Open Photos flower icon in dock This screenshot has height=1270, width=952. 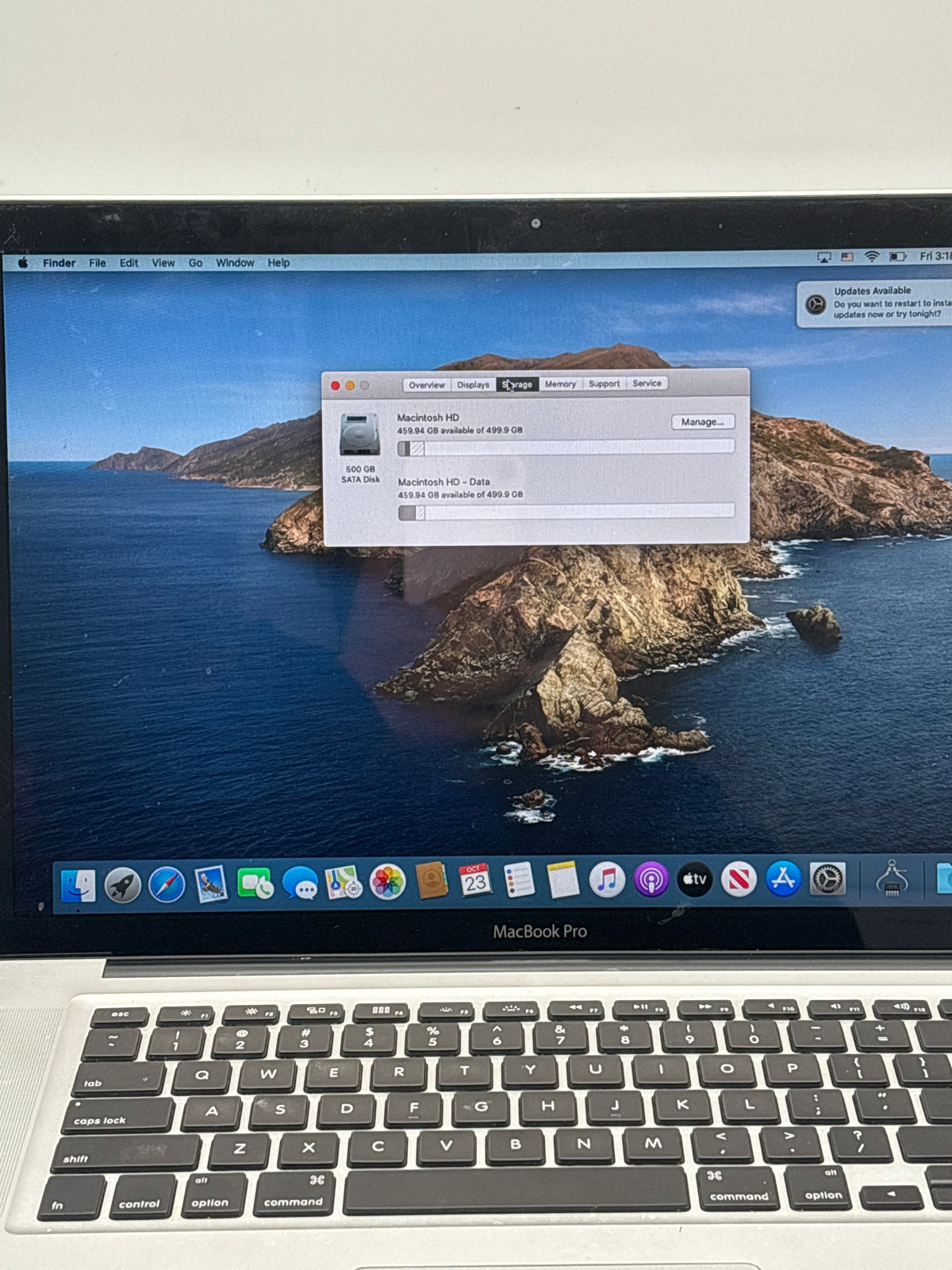click(388, 882)
